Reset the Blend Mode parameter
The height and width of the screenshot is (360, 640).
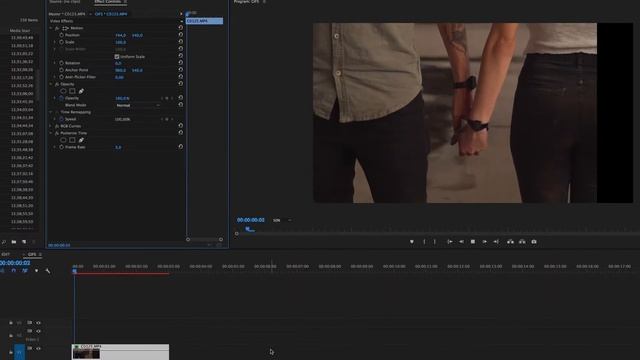pos(180,105)
